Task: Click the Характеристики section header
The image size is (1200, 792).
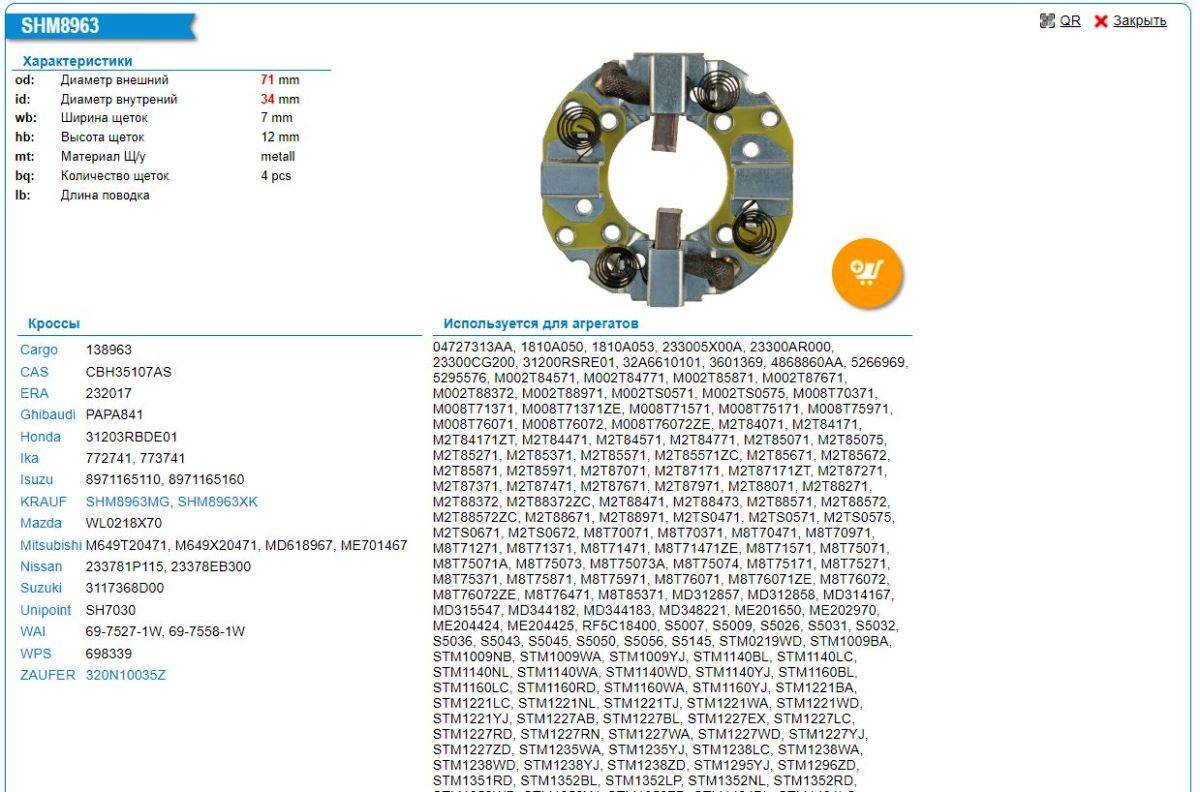Action: pos(77,61)
